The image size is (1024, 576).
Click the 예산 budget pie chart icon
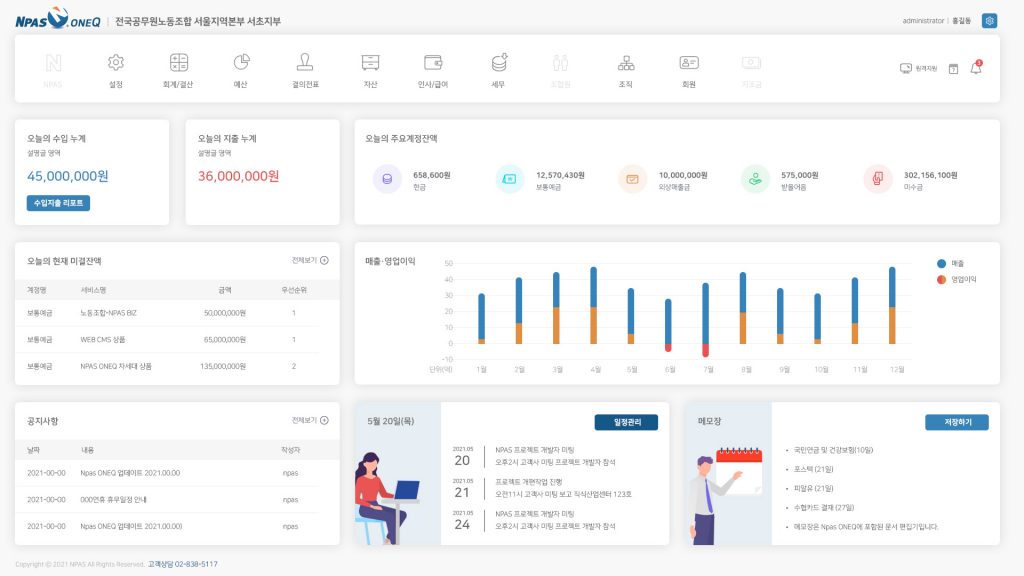pos(241,63)
